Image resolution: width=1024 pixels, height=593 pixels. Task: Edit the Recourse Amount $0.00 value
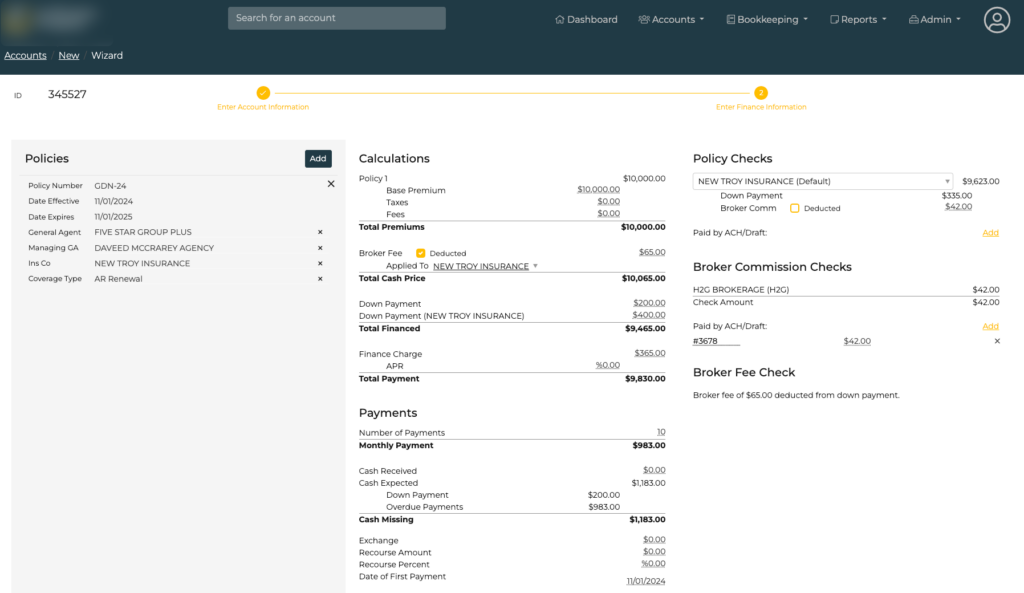tap(654, 552)
